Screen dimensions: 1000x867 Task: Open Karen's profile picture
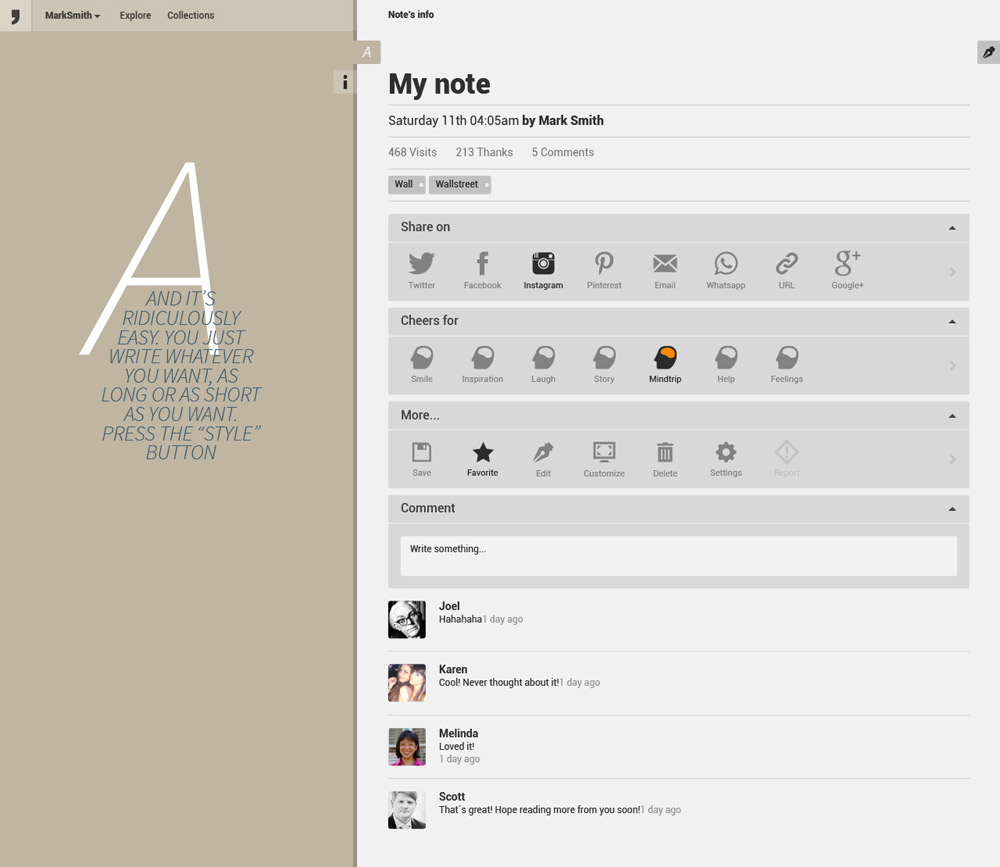coord(407,683)
